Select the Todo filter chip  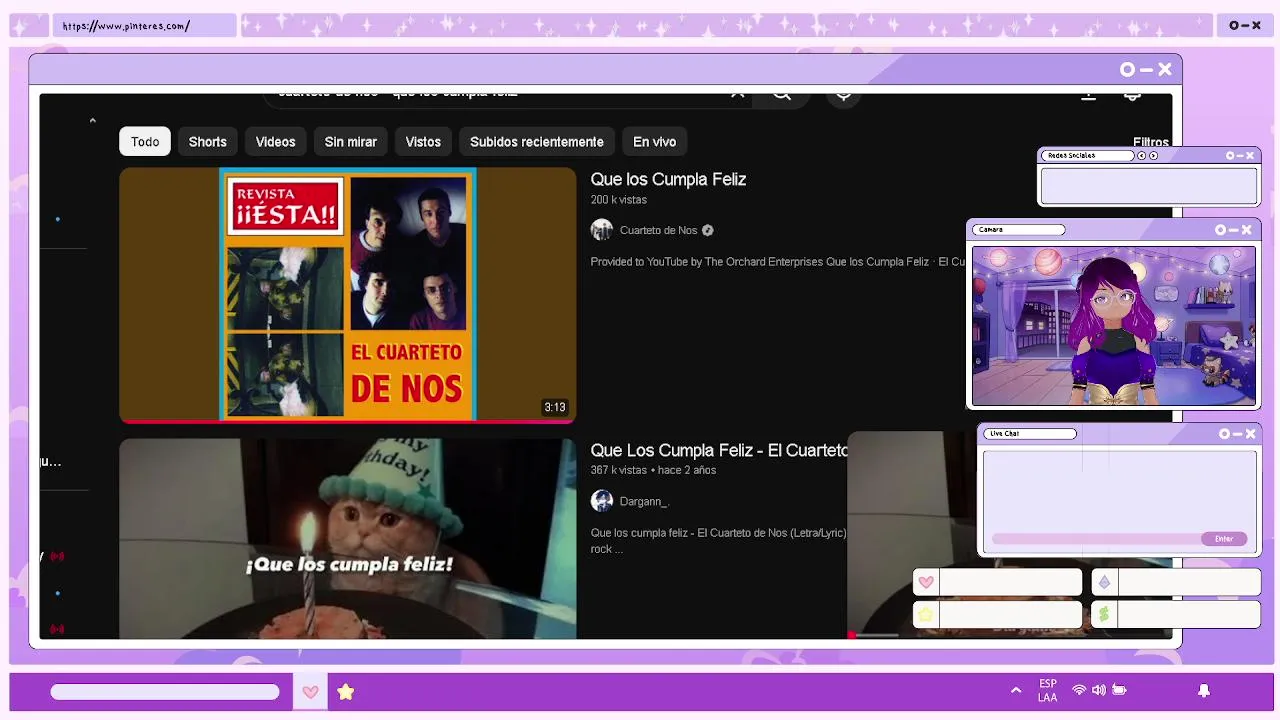click(145, 142)
